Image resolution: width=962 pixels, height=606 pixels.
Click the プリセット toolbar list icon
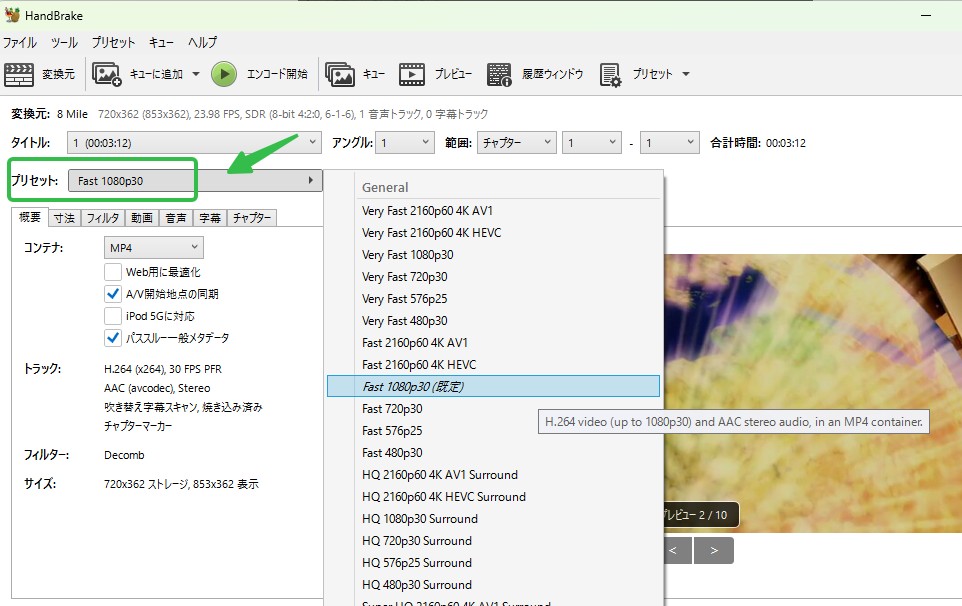610,74
